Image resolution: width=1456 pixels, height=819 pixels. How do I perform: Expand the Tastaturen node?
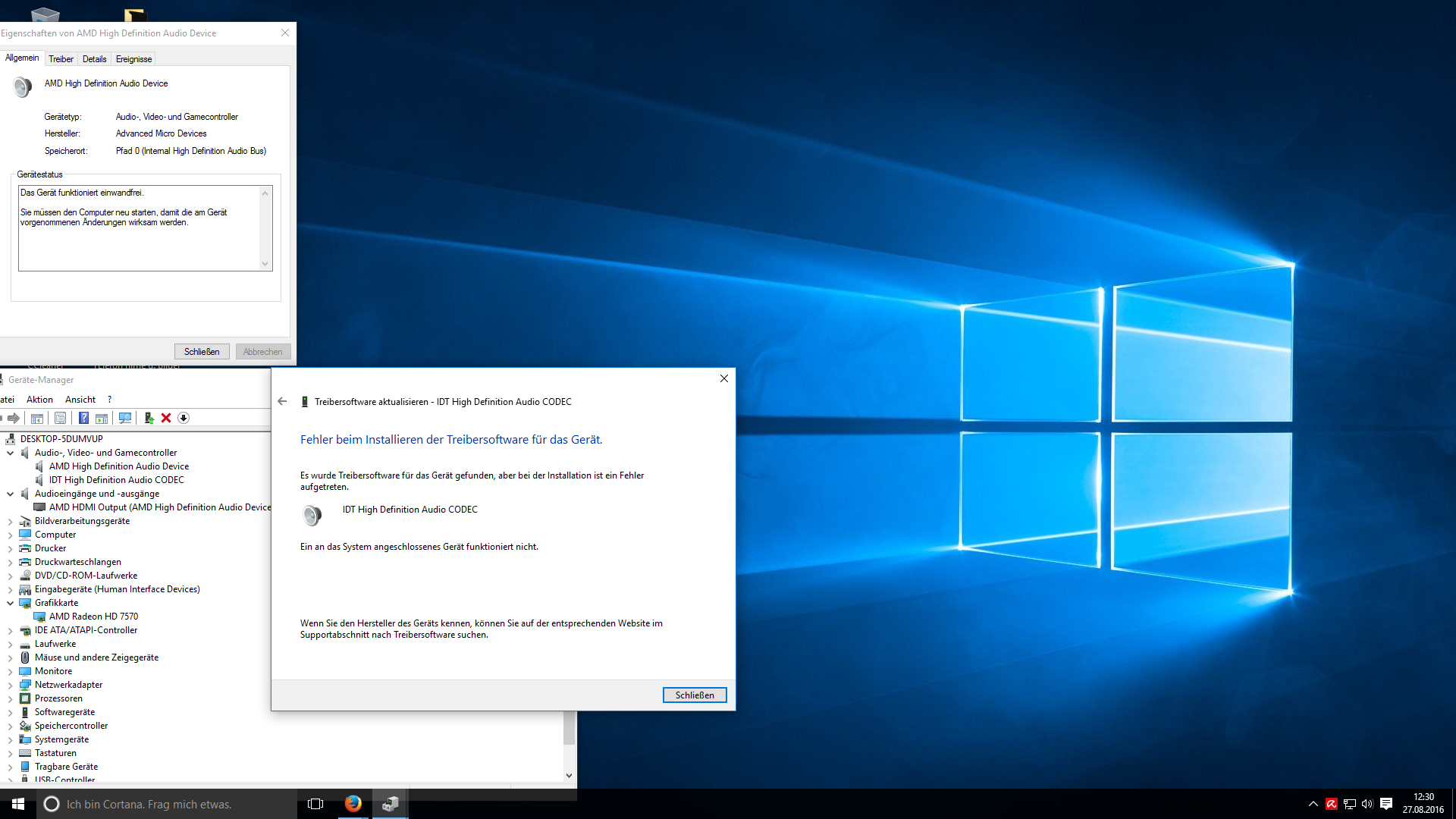(x=11, y=753)
